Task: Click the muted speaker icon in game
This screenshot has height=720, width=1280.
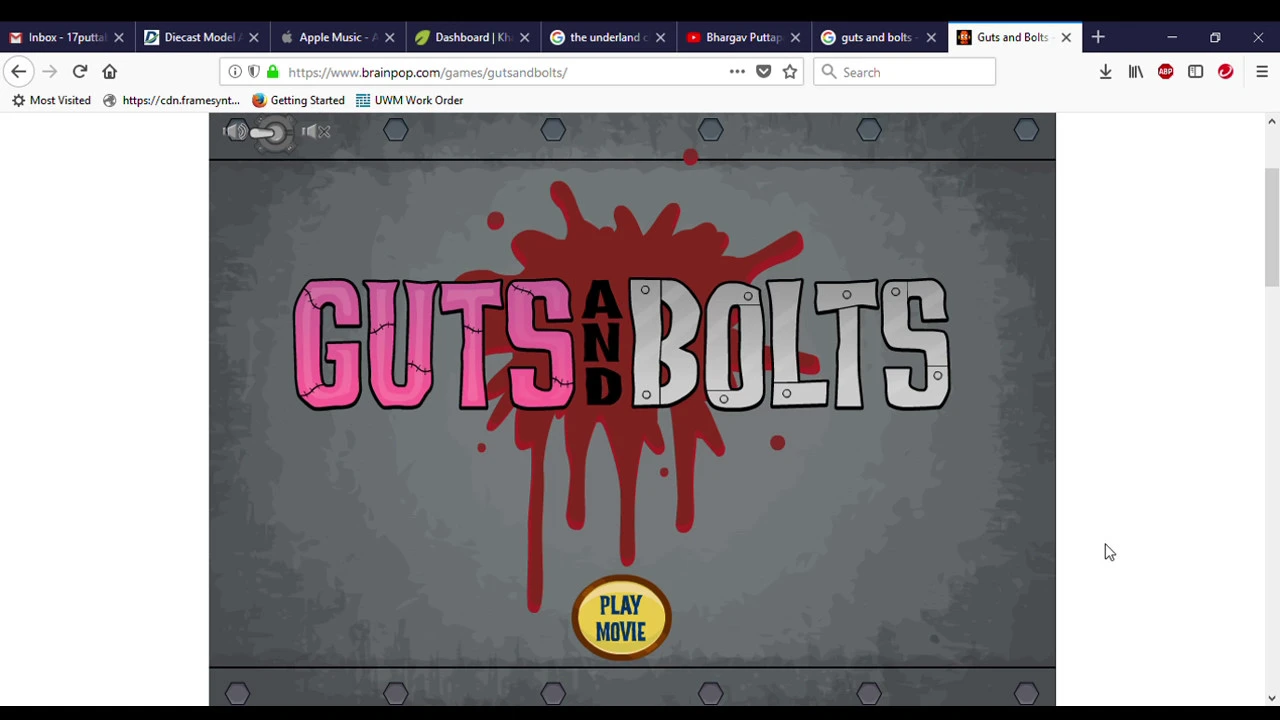Action: click(x=316, y=131)
